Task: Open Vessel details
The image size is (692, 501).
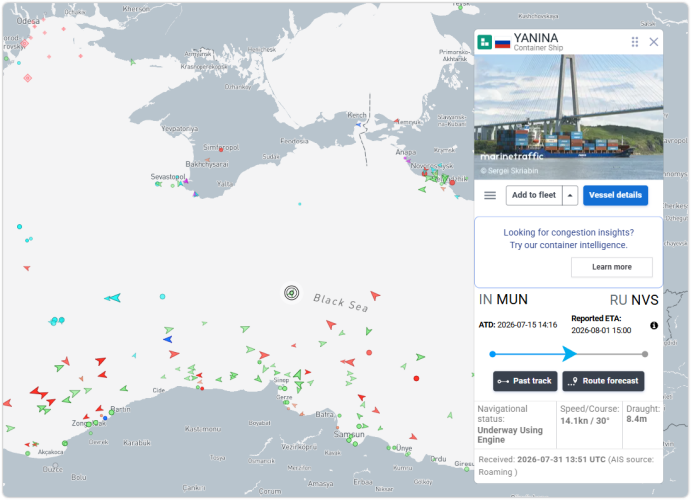Action: click(x=615, y=196)
